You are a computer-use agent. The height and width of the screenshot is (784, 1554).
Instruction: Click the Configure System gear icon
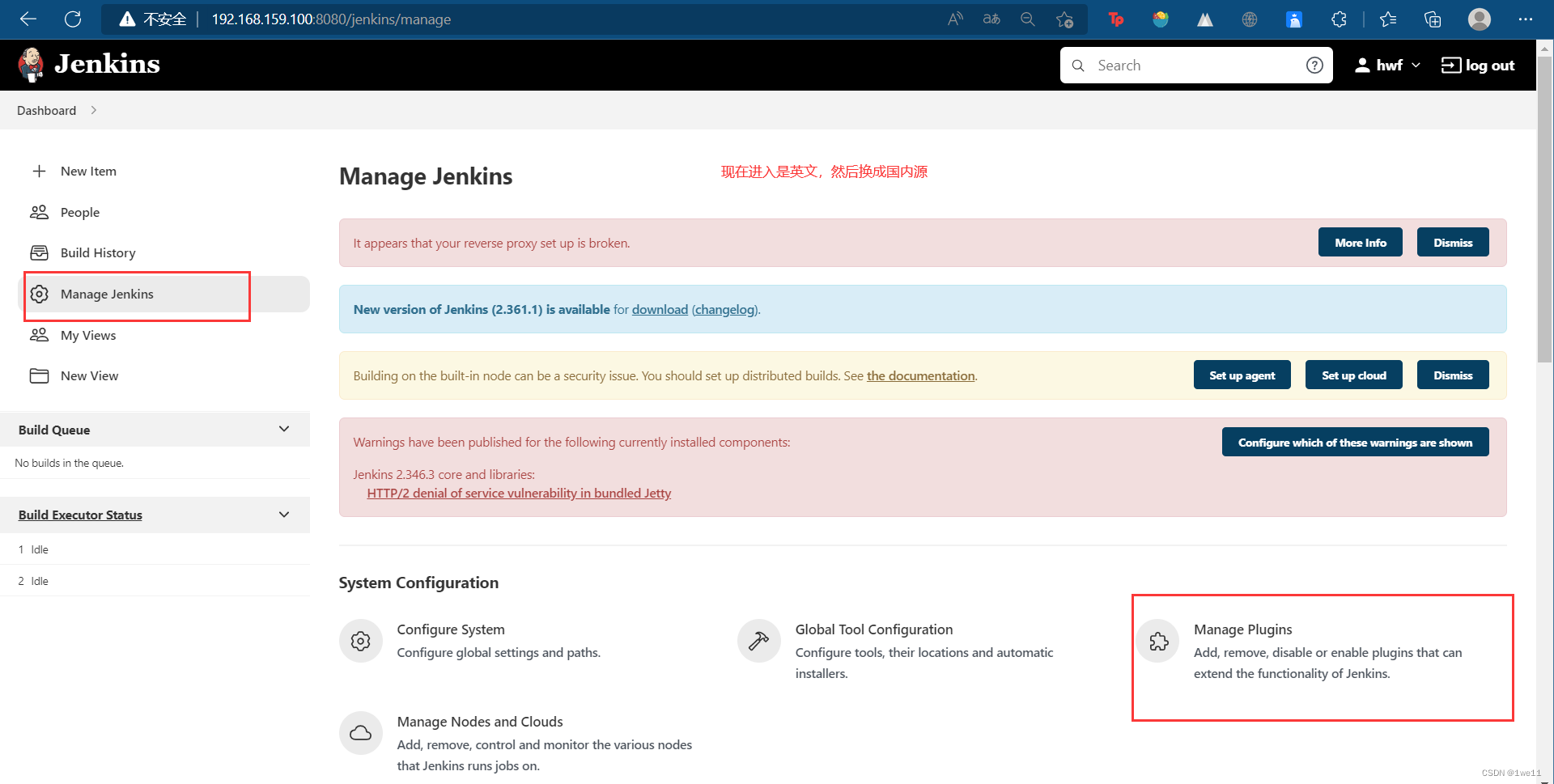tap(361, 641)
